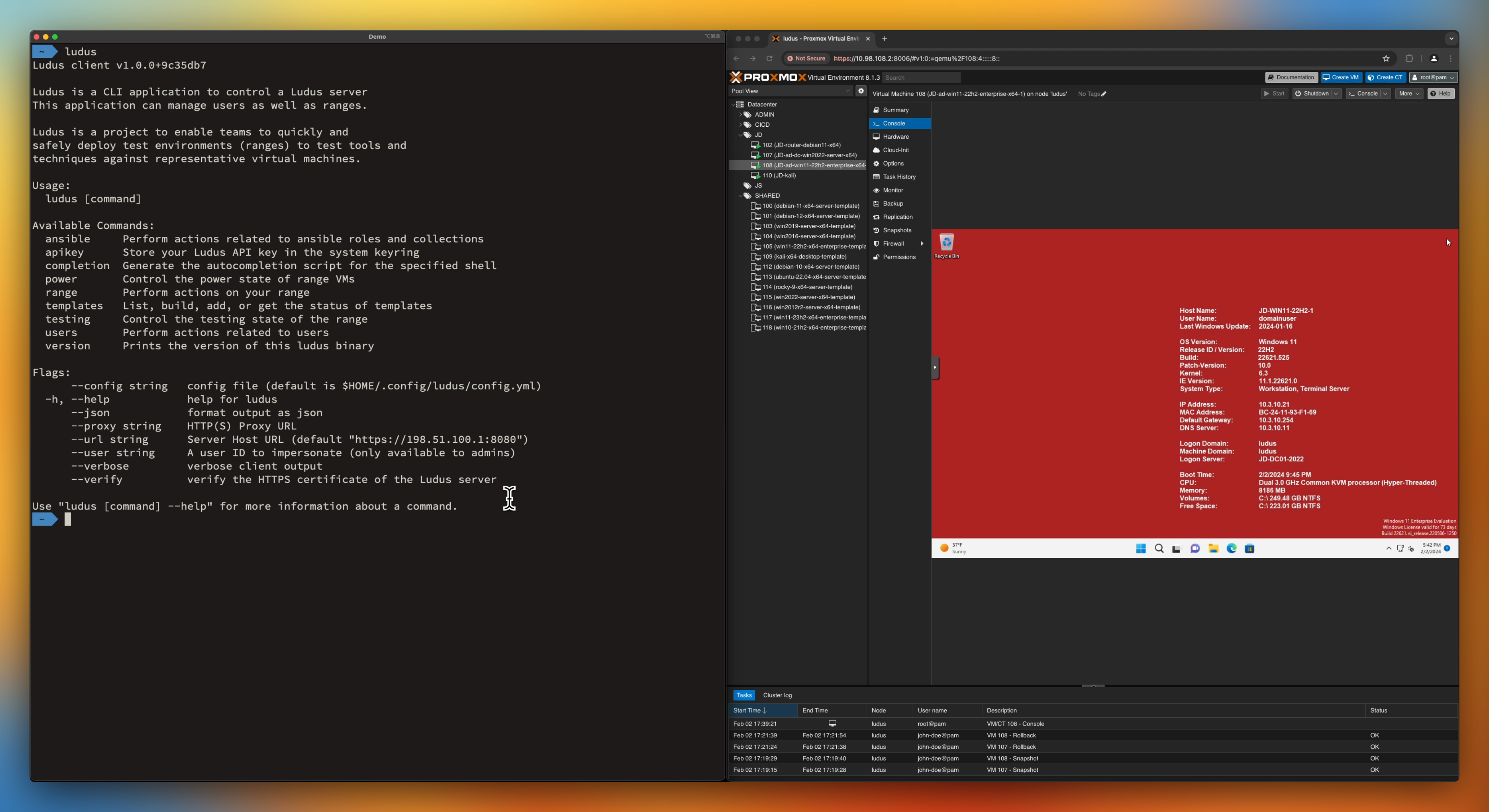Open the Shutdown options dropdown arrow

[1336, 94]
